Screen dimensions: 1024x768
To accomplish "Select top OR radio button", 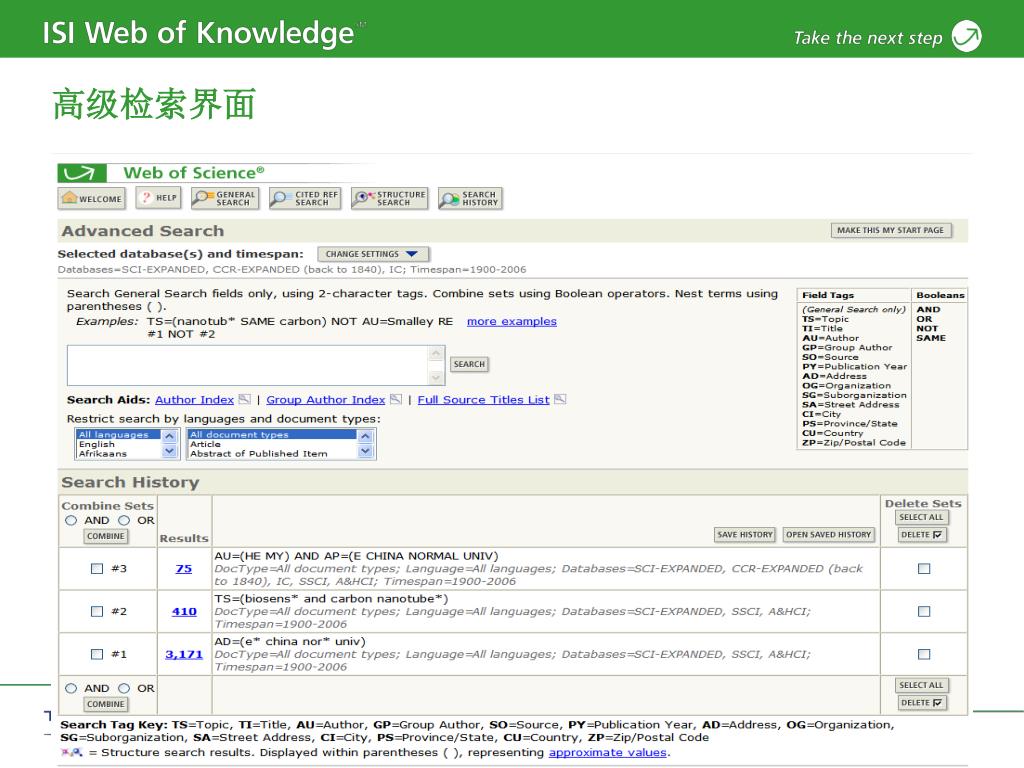I will [124, 520].
